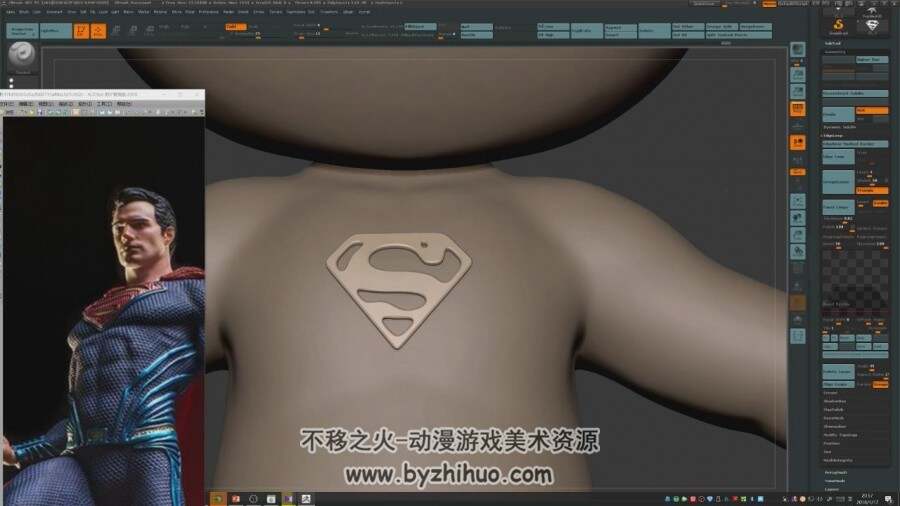Viewport: 900px width, 506px height.
Task: Click the last pinned taskbar app icon
Action: click(306, 499)
